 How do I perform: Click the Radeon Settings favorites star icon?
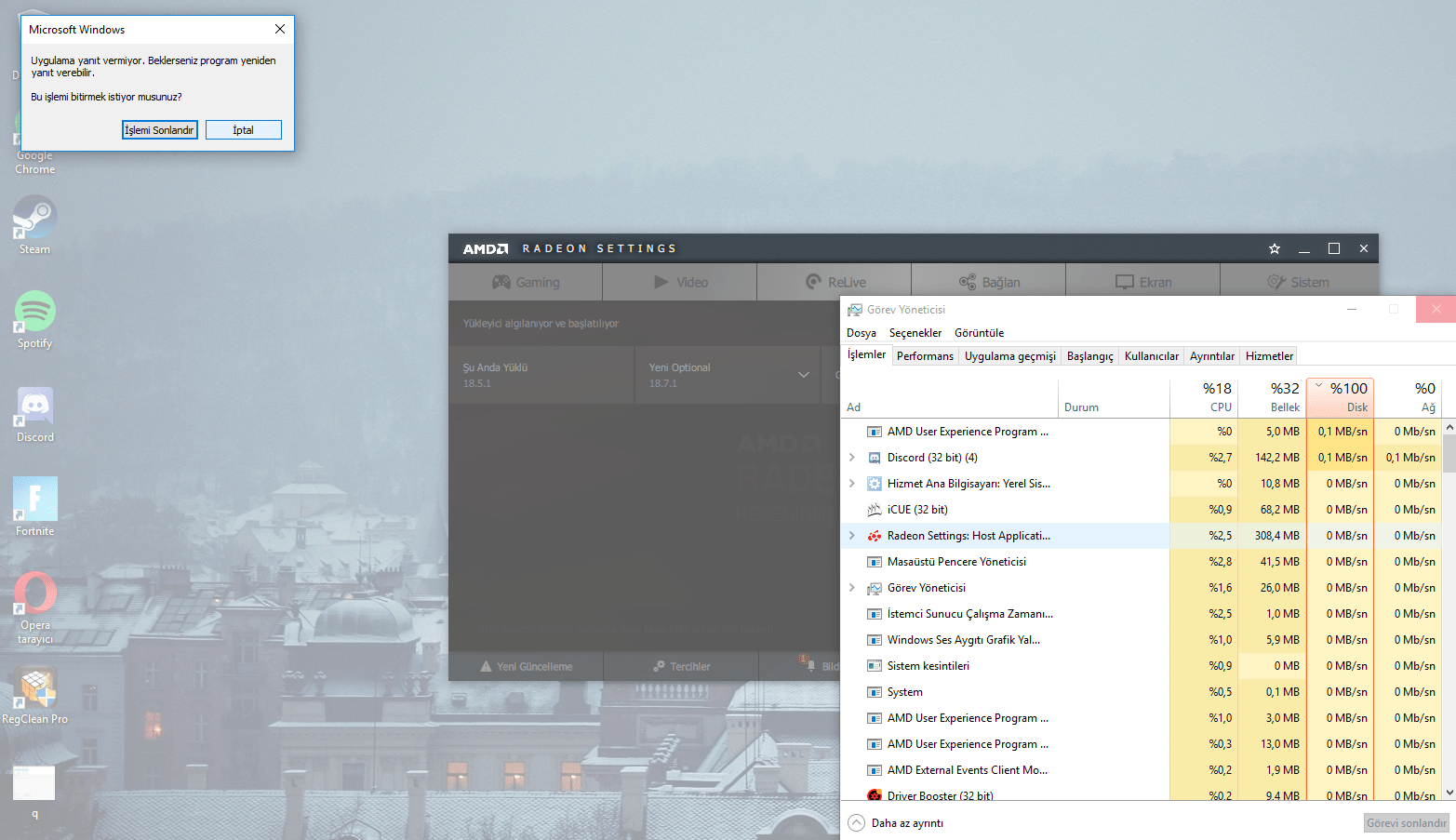click(x=1275, y=248)
